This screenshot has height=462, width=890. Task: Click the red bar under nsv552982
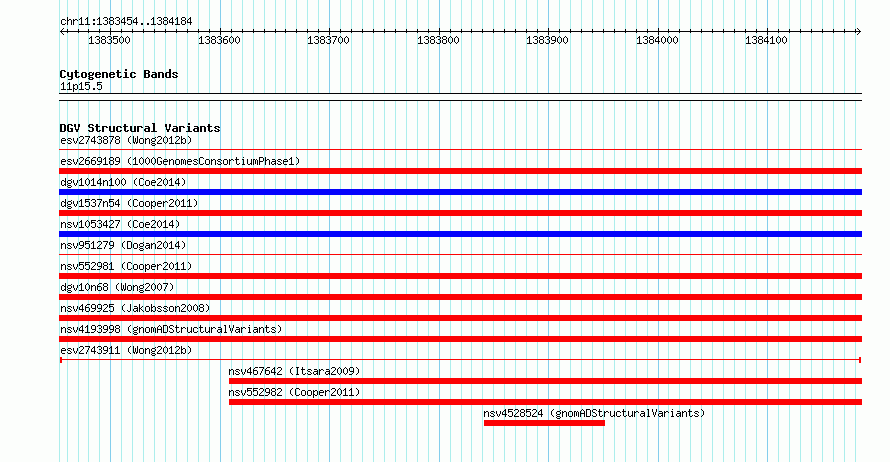tap(545, 402)
